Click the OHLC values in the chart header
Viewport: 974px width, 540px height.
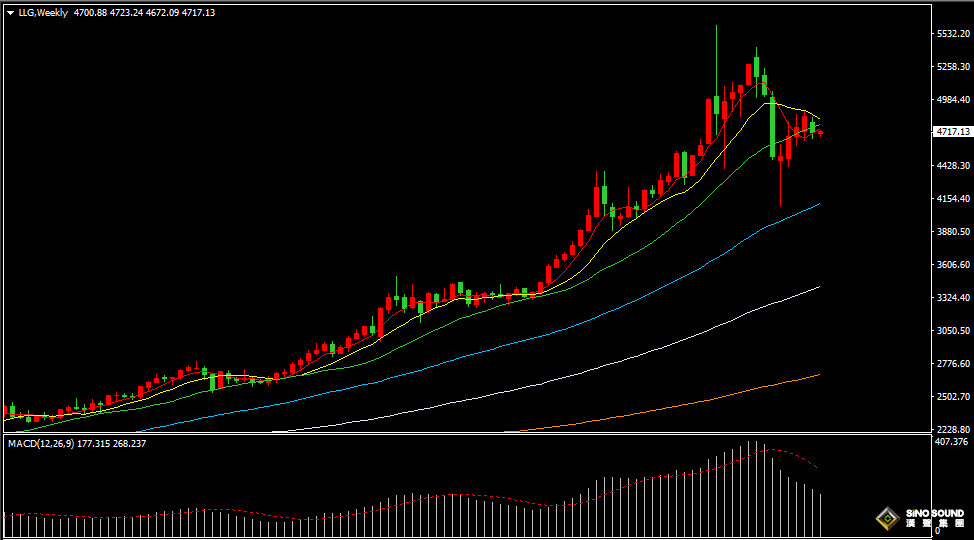pyautogui.click(x=144, y=13)
